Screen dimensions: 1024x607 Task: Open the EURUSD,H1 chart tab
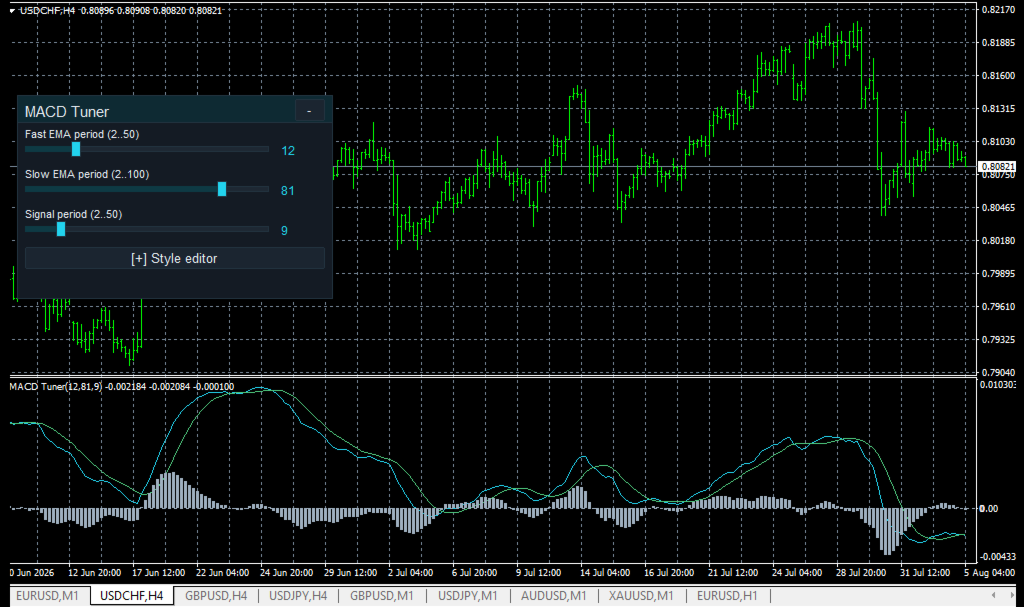727,596
